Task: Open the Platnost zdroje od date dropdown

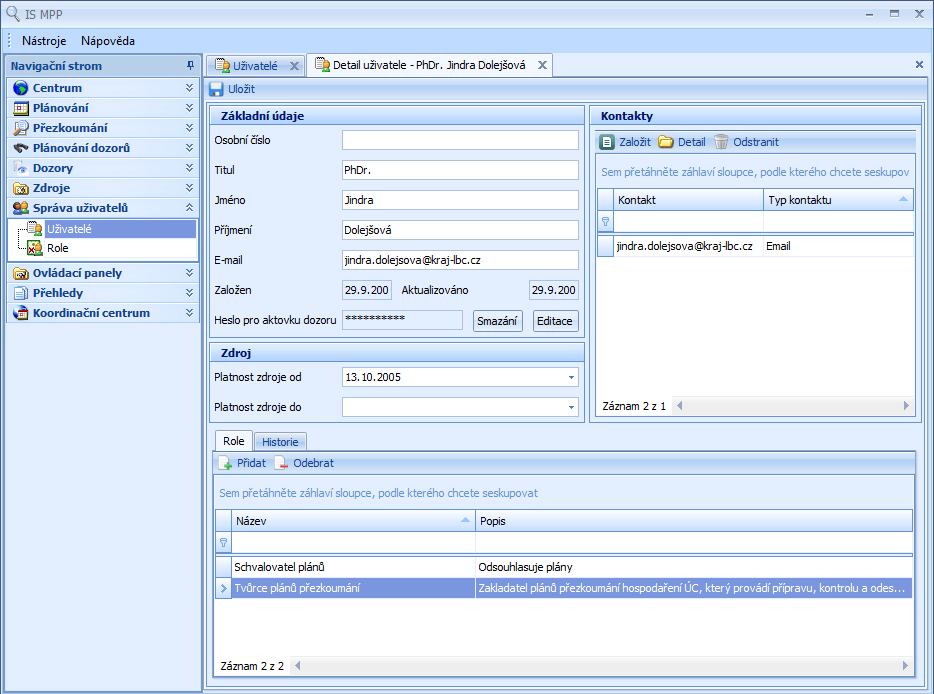Action: [x=571, y=377]
